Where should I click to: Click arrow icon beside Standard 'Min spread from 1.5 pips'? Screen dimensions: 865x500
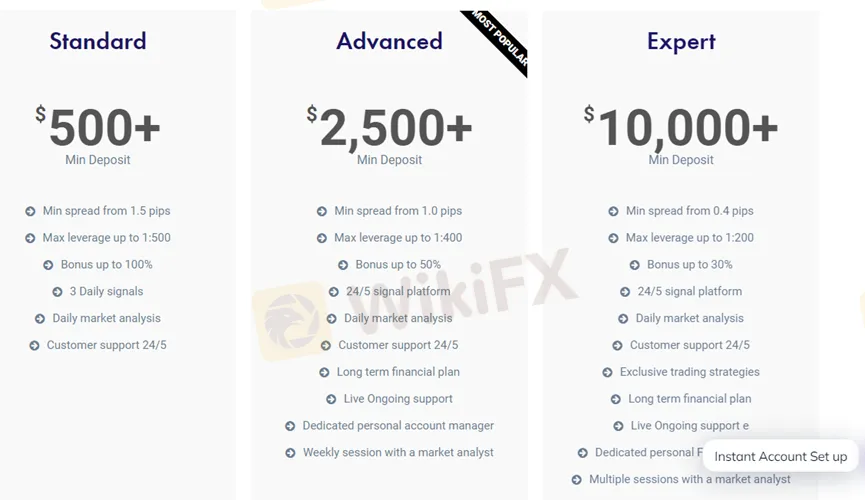click(31, 211)
